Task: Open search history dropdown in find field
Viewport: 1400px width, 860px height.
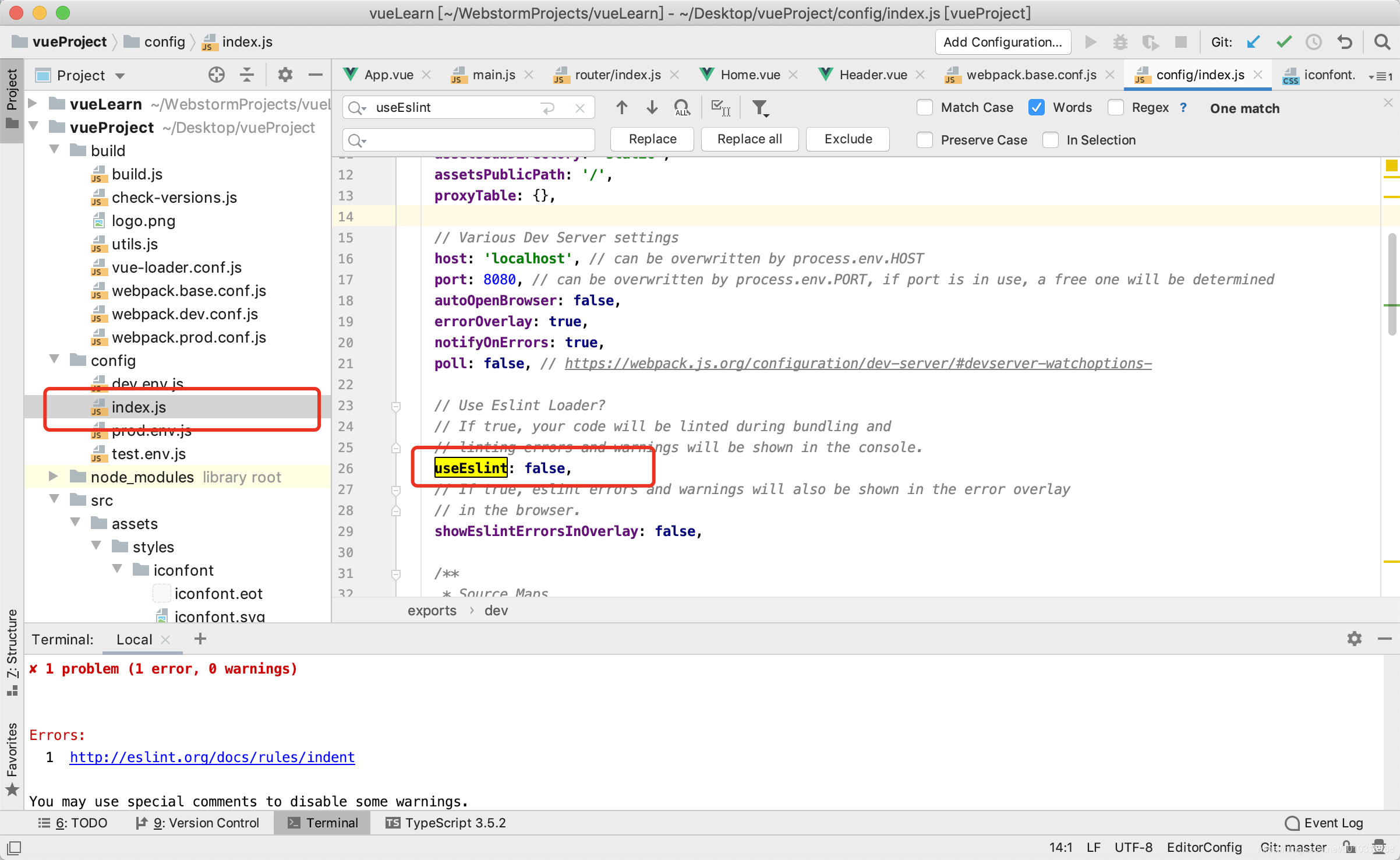Action: (356, 108)
